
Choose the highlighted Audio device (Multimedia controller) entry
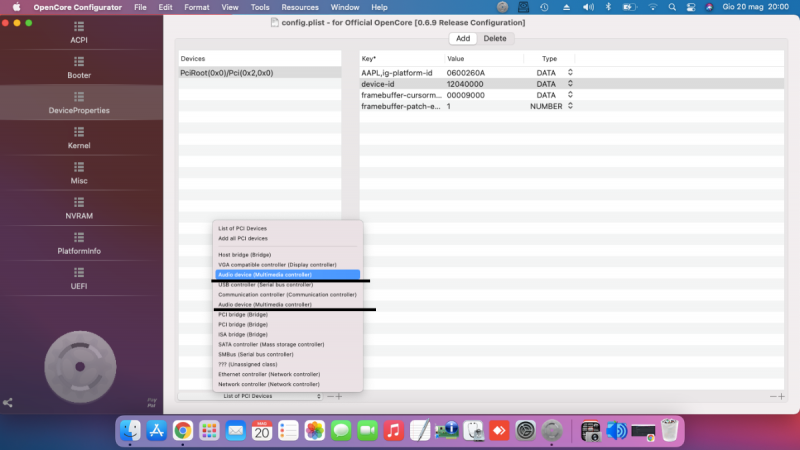[x=265, y=274]
